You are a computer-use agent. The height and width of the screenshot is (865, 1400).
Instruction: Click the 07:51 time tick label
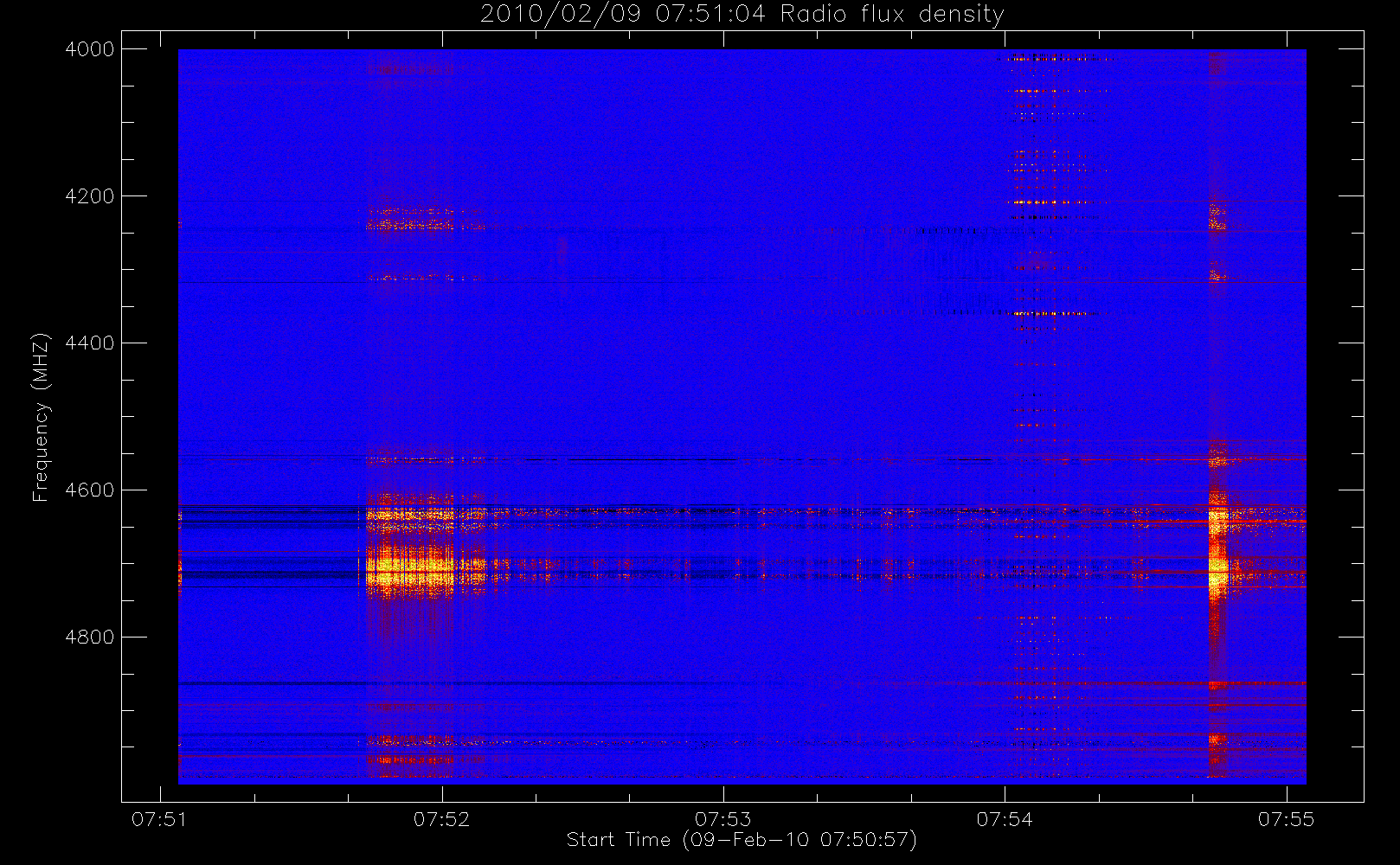point(159,819)
